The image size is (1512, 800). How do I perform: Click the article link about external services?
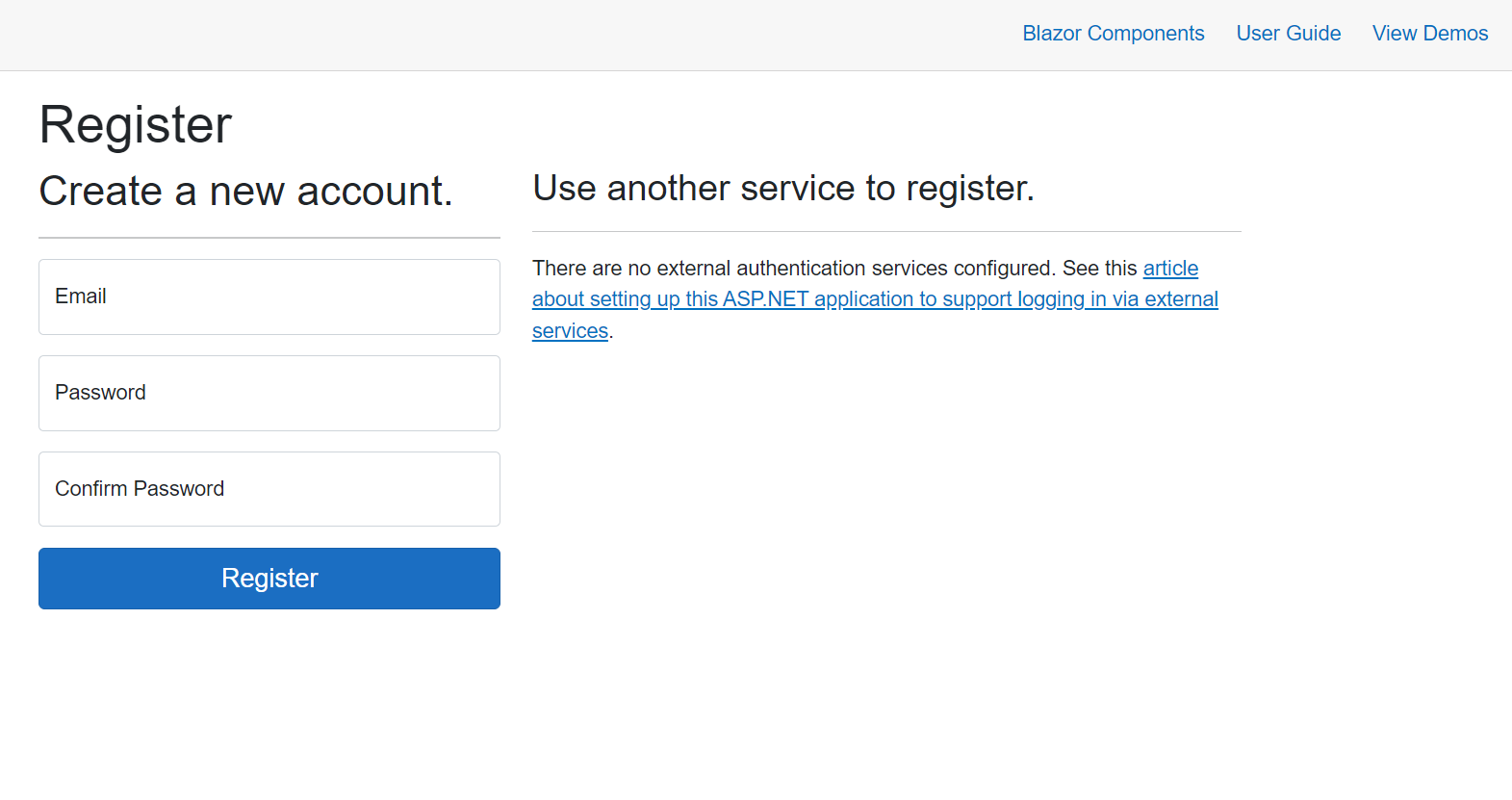tap(1169, 268)
